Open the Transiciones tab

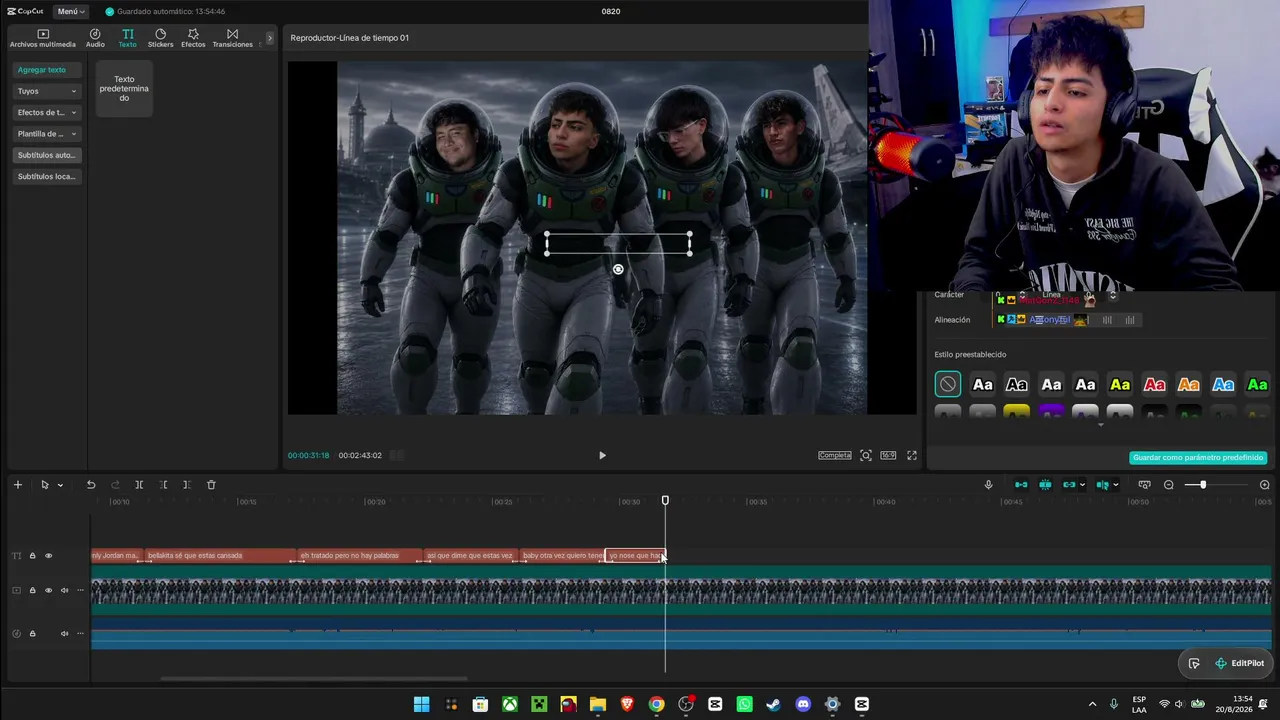232,38
